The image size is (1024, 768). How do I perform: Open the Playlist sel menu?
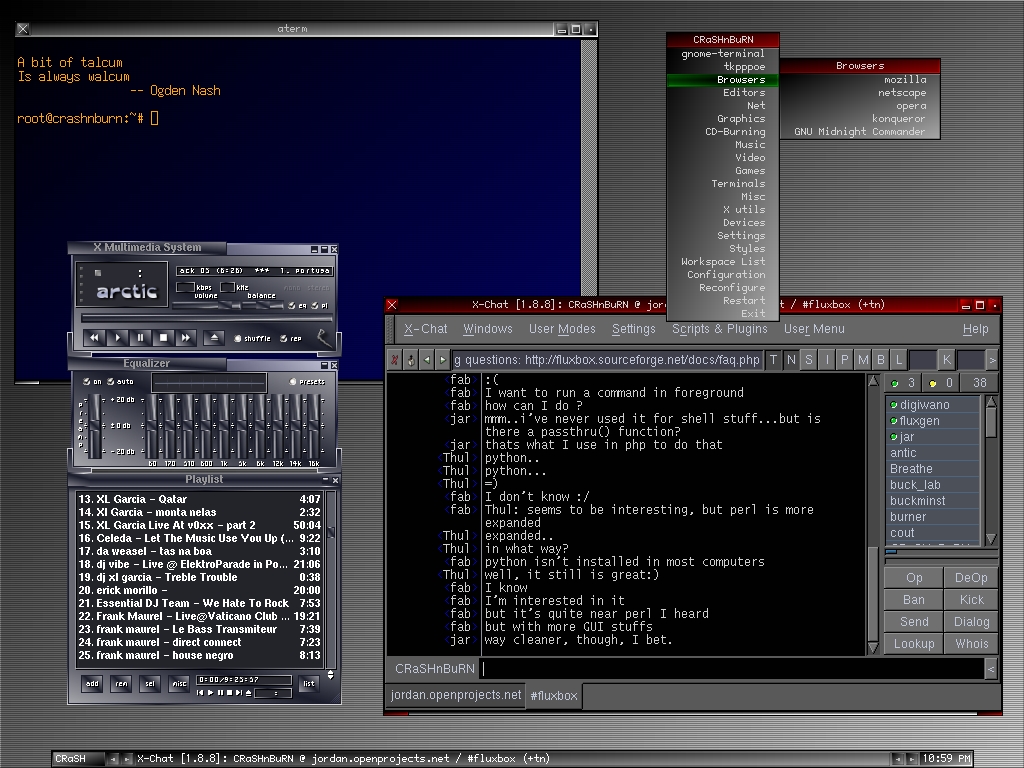150,684
